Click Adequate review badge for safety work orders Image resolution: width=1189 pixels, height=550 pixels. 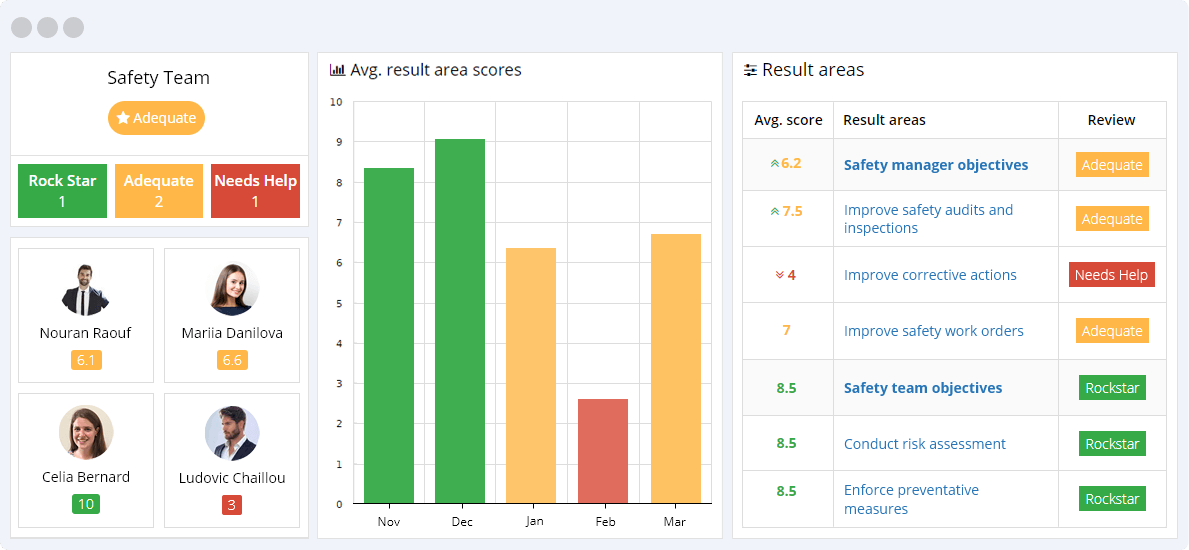click(x=1112, y=331)
